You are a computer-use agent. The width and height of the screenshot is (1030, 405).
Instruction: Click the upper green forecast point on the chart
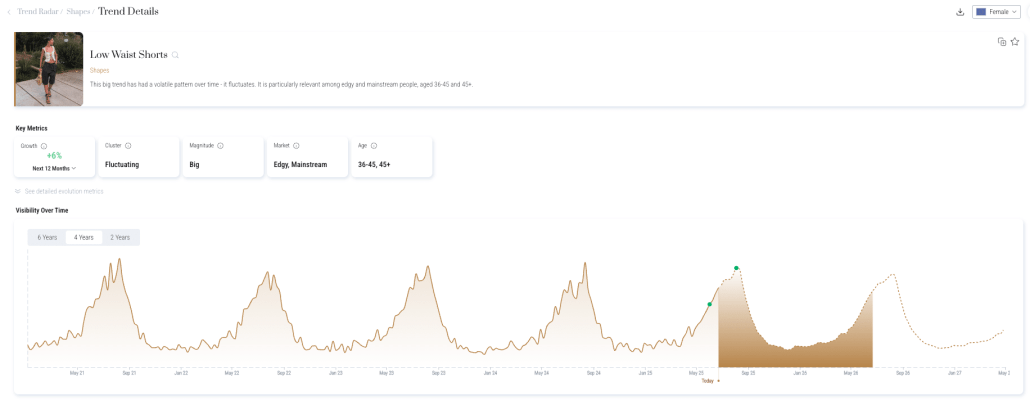(736, 268)
